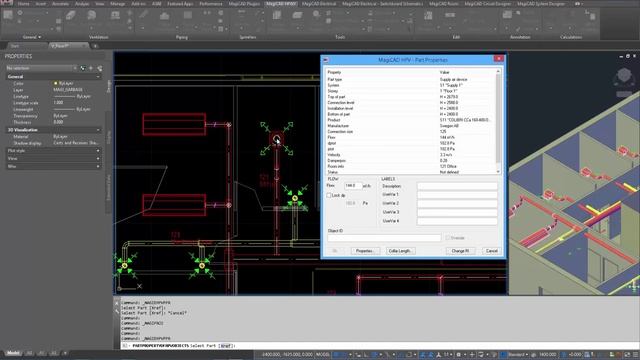Open command line customize wrench icon
This screenshot has width=640, height=360.
coord(116,311)
